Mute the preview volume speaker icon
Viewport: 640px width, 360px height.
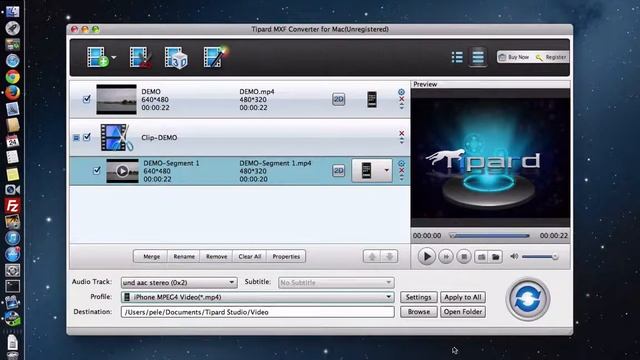(514, 256)
